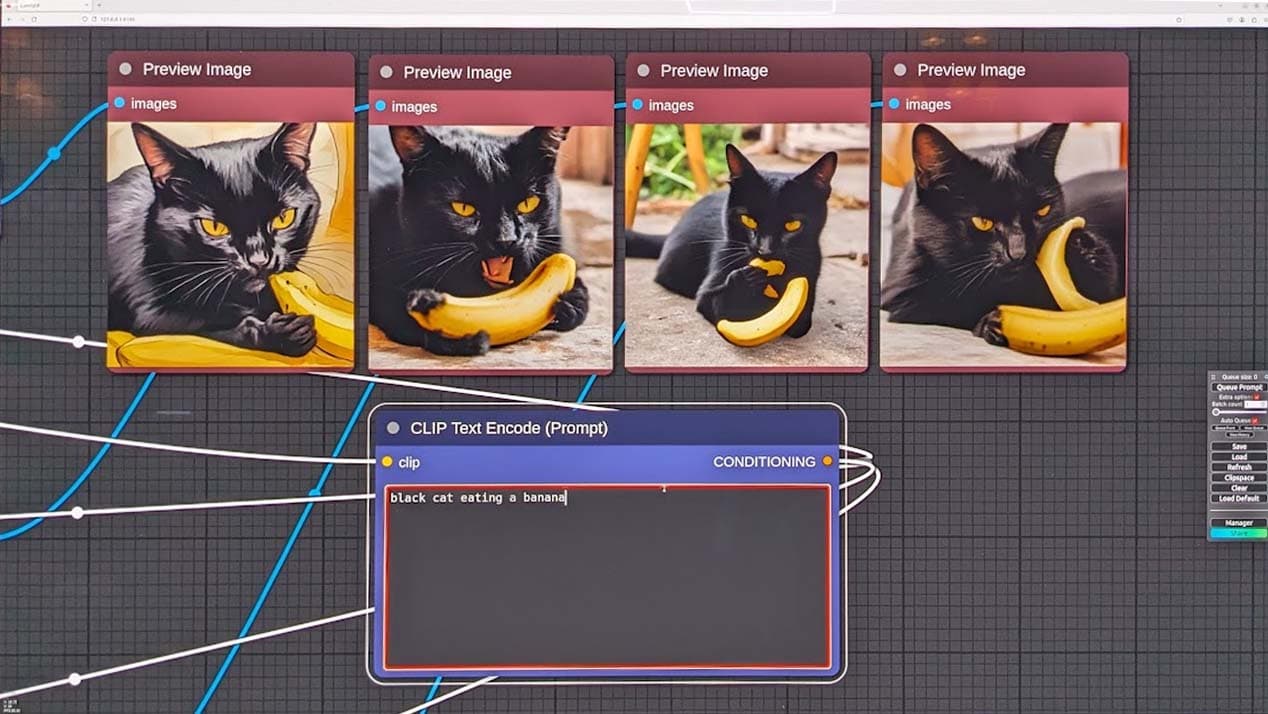
Task: Click the Batch count number field
Action: click(x=1254, y=404)
